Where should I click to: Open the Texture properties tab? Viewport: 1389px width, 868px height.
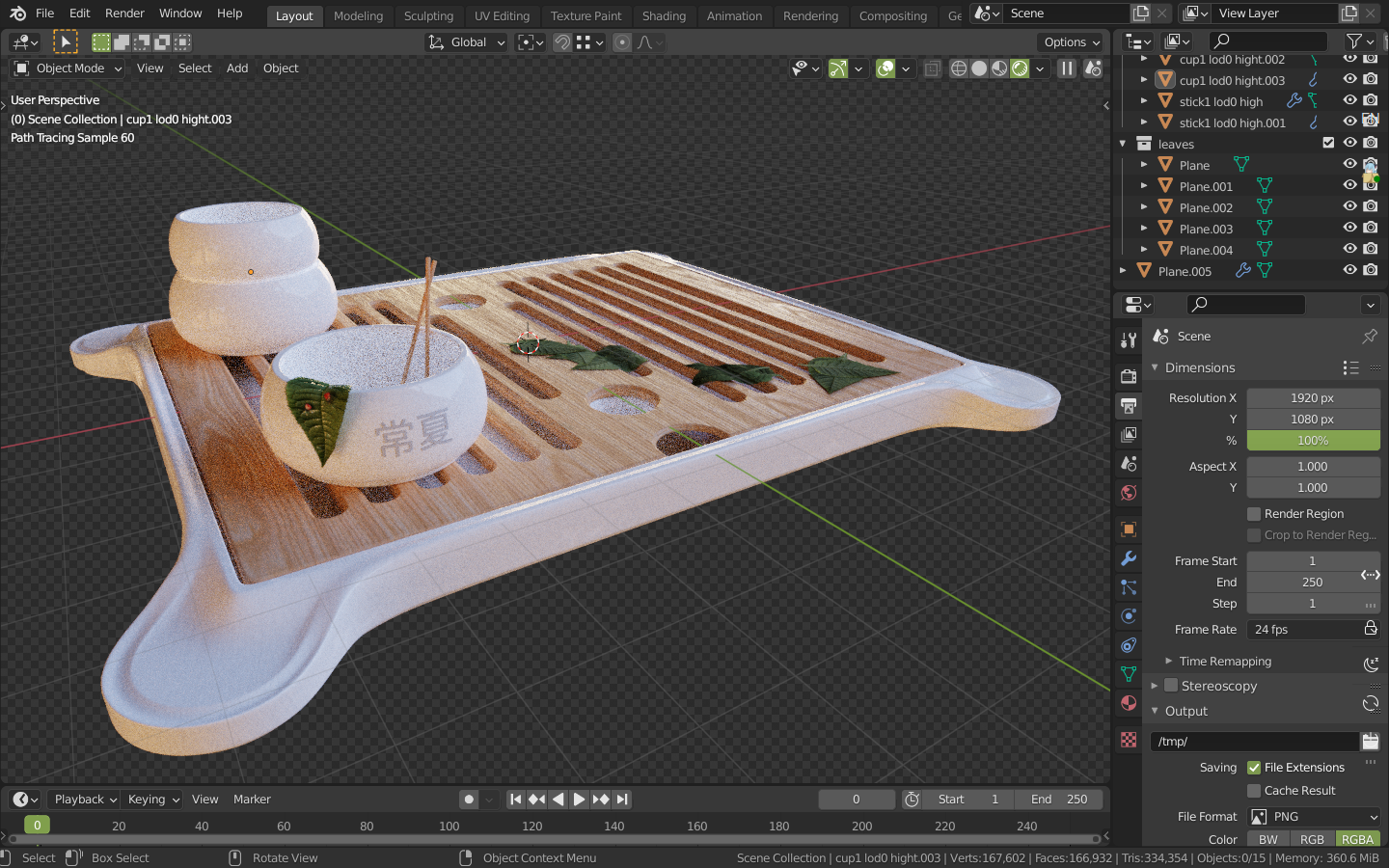click(x=1129, y=740)
